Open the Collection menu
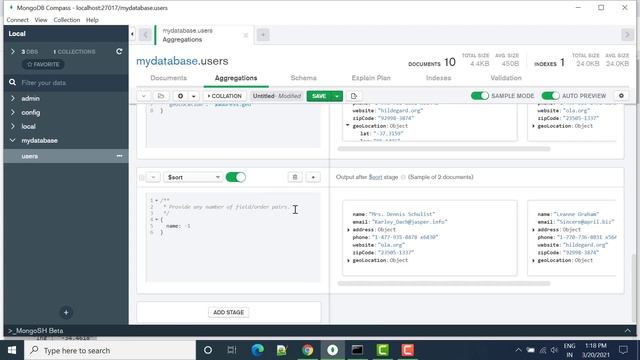640x360 pixels. [67, 20]
